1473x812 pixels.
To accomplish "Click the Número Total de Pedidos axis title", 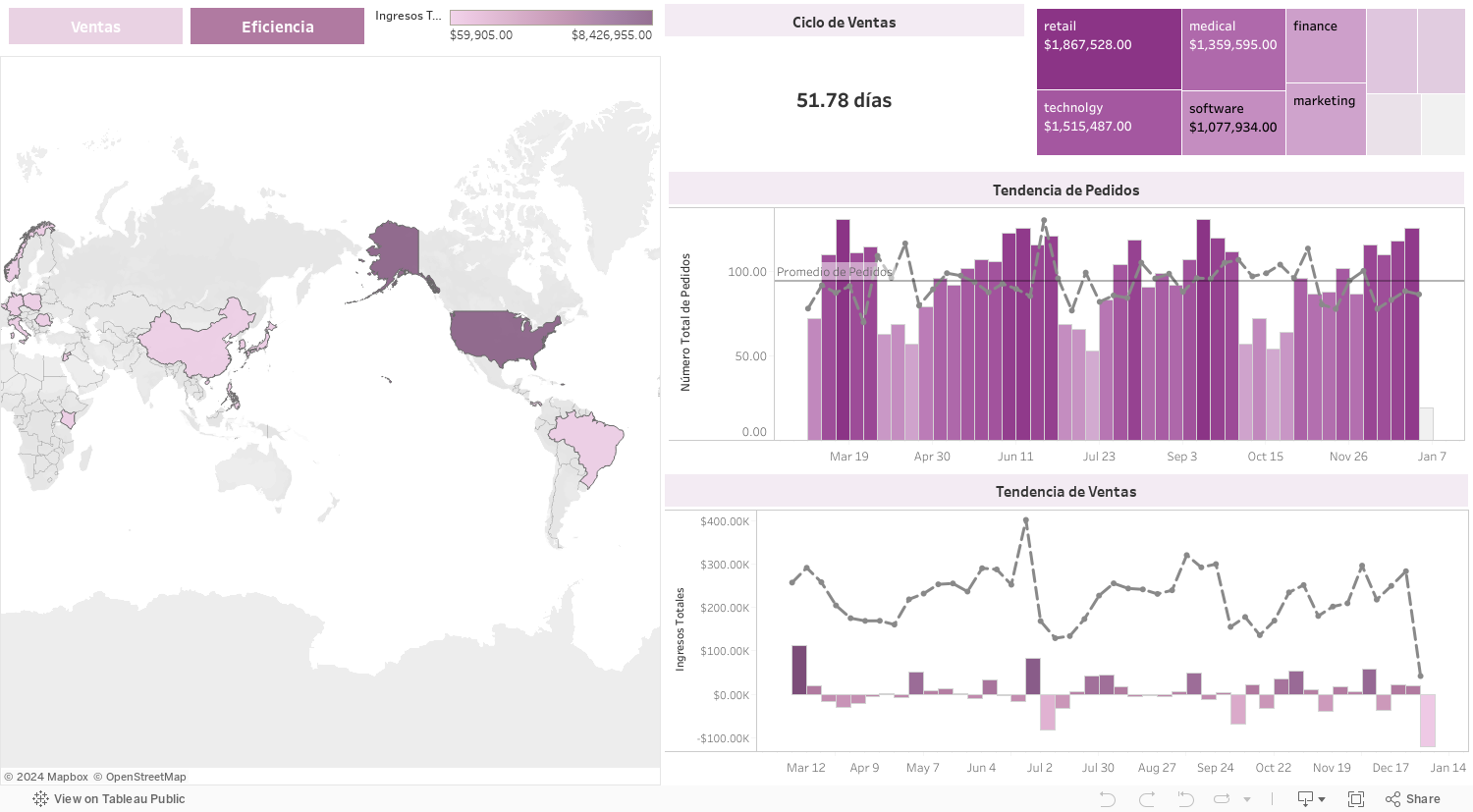I will click(x=685, y=322).
